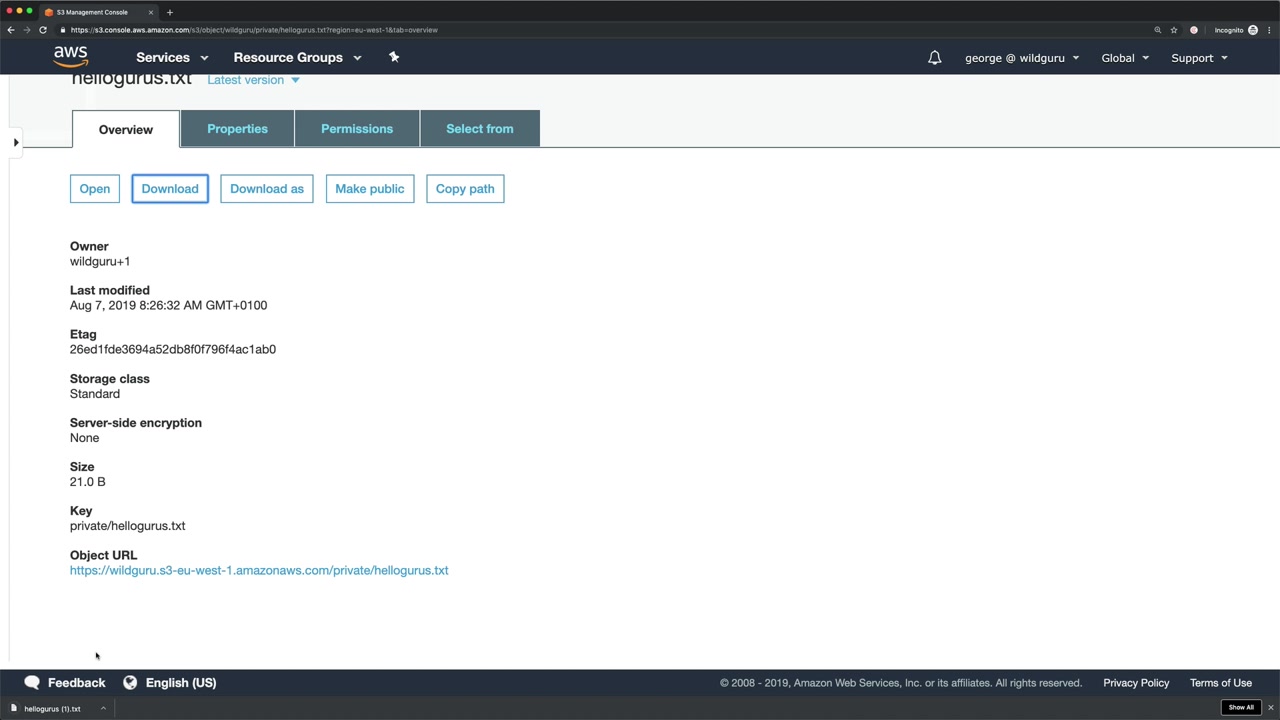Click the Download button
The image size is (1280, 720).
coord(170,189)
